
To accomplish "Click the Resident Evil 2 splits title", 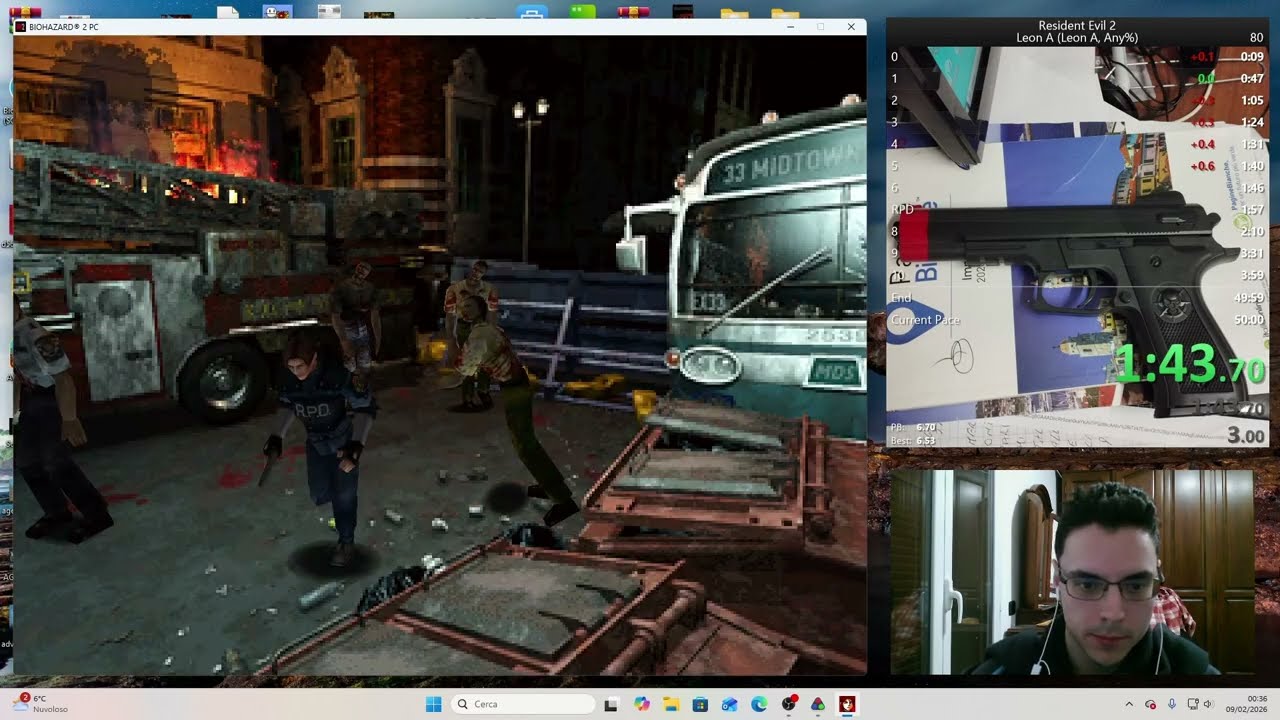I will coord(1077,25).
